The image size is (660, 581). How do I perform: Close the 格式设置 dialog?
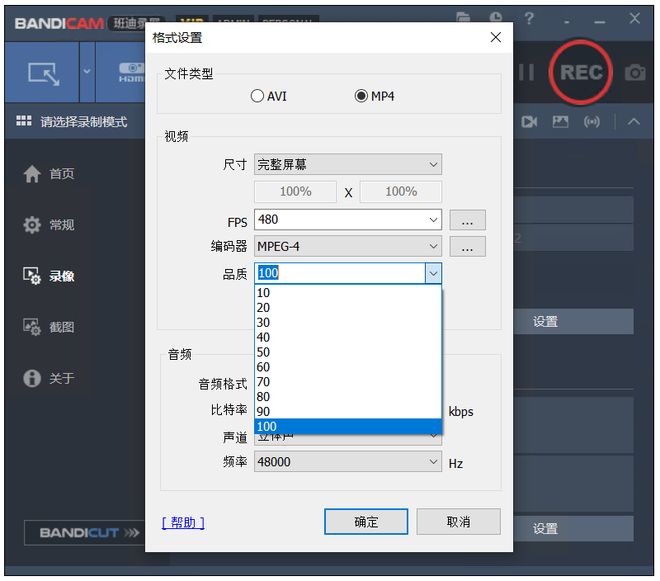496,37
